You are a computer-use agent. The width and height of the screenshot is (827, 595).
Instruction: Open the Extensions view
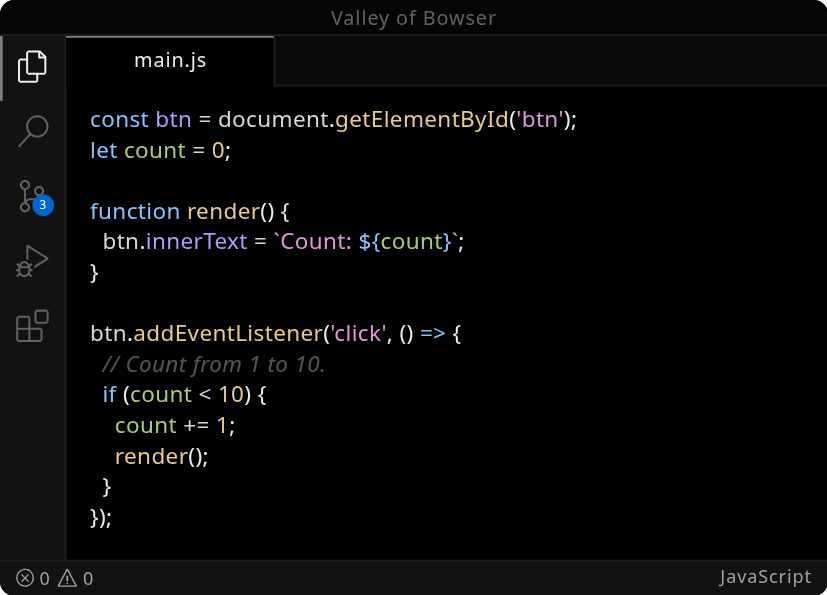click(x=32, y=325)
